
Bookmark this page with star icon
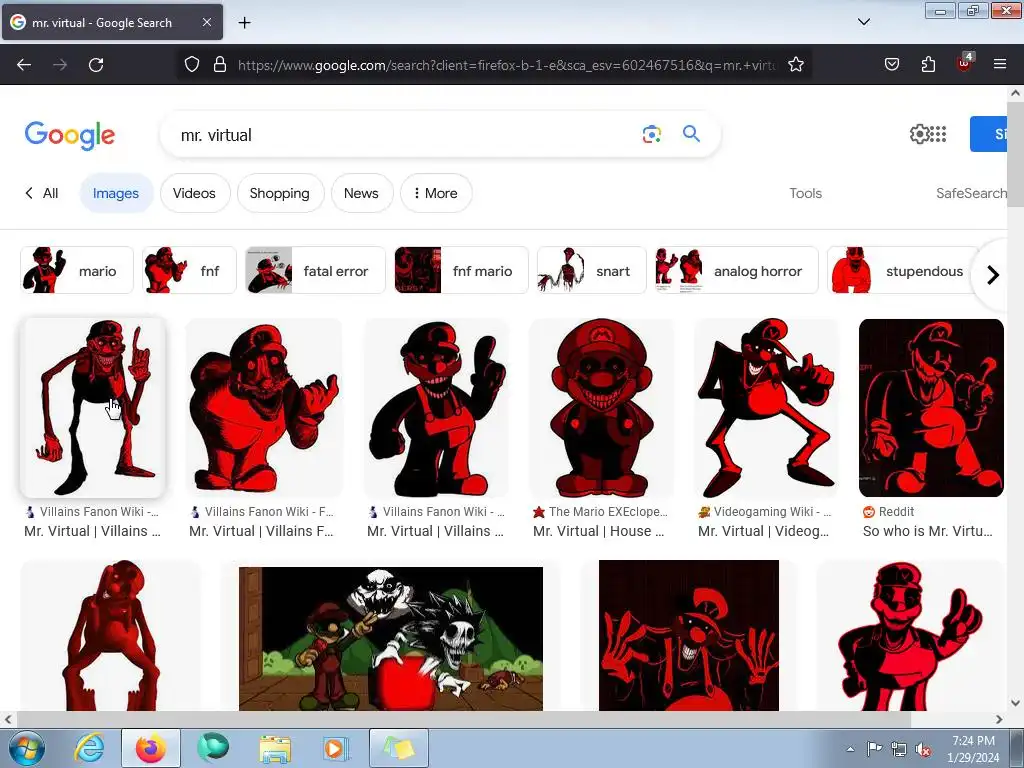coord(795,64)
